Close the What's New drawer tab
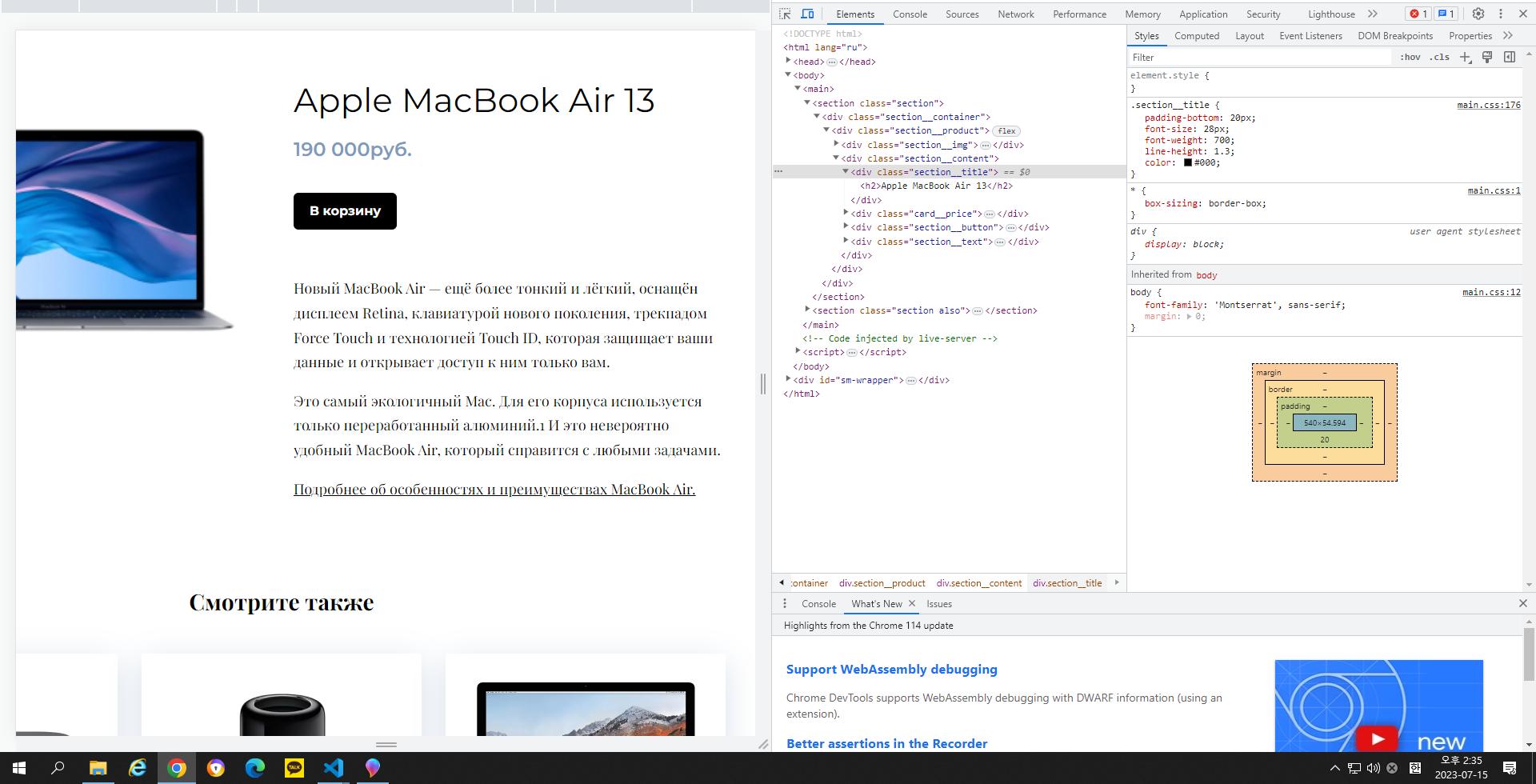Image resolution: width=1536 pixels, height=784 pixels. tap(912, 603)
